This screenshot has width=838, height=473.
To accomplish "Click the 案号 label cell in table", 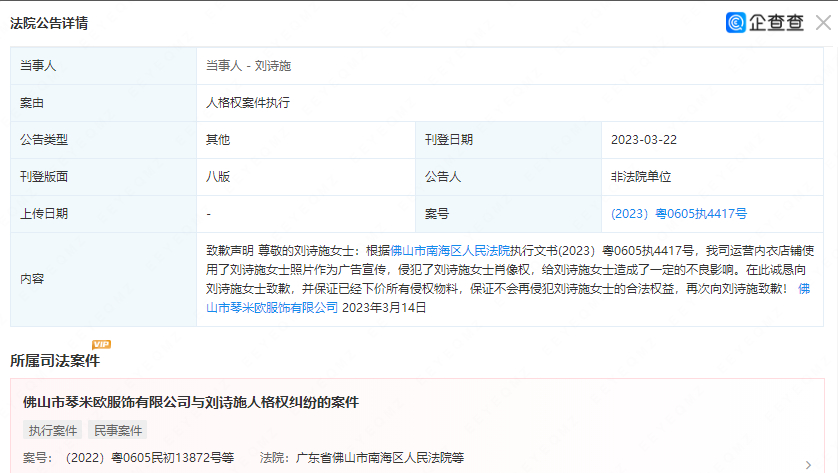I will click(508, 214).
